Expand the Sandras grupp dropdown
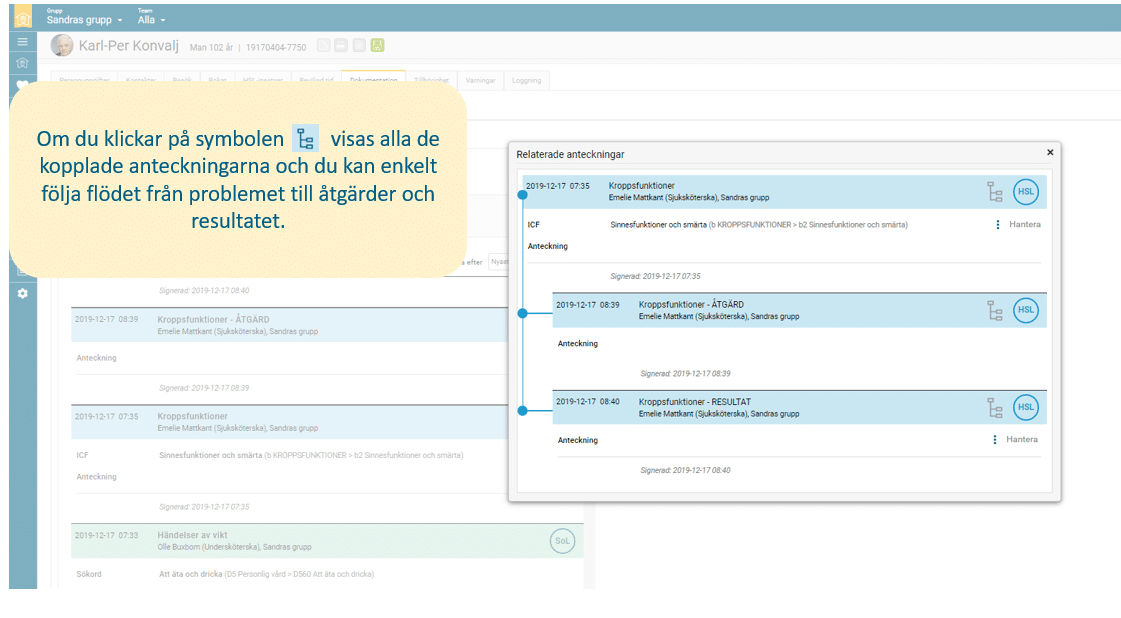Screen dimensions: 1121x618 pyautogui.click(x=85, y=20)
